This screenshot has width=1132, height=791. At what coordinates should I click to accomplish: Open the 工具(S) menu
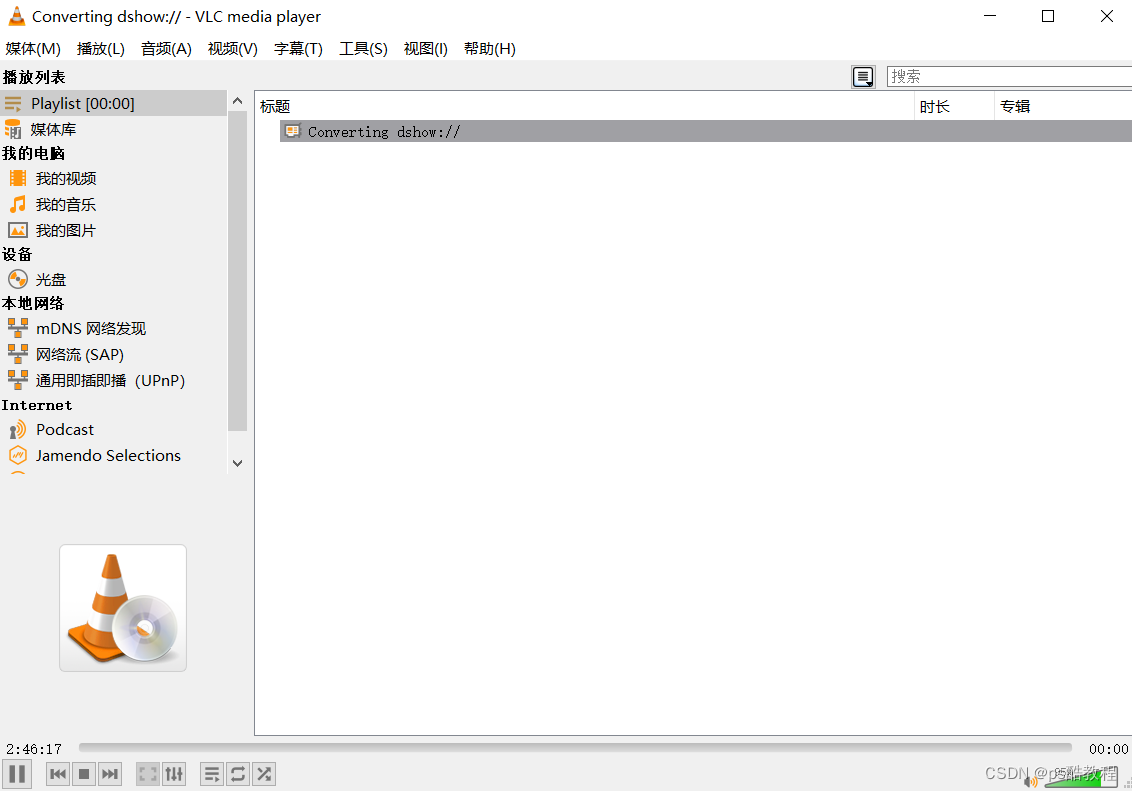click(x=363, y=48)
